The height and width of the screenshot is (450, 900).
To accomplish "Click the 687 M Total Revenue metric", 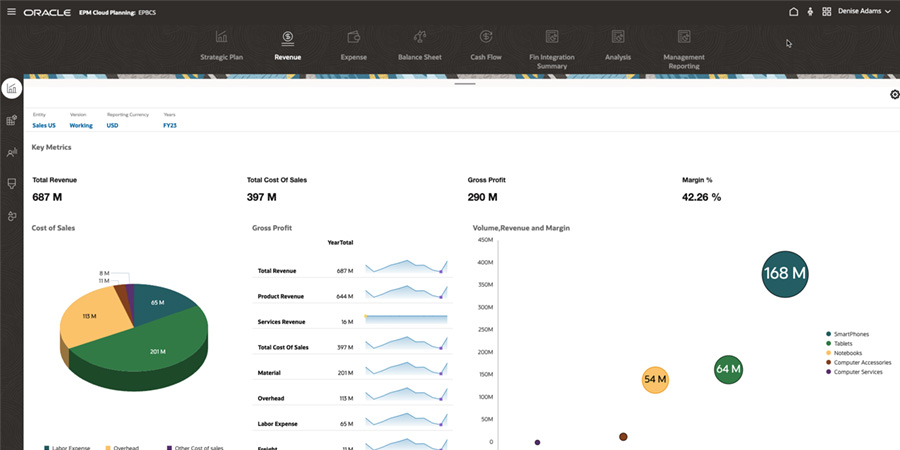I will 47,197.
